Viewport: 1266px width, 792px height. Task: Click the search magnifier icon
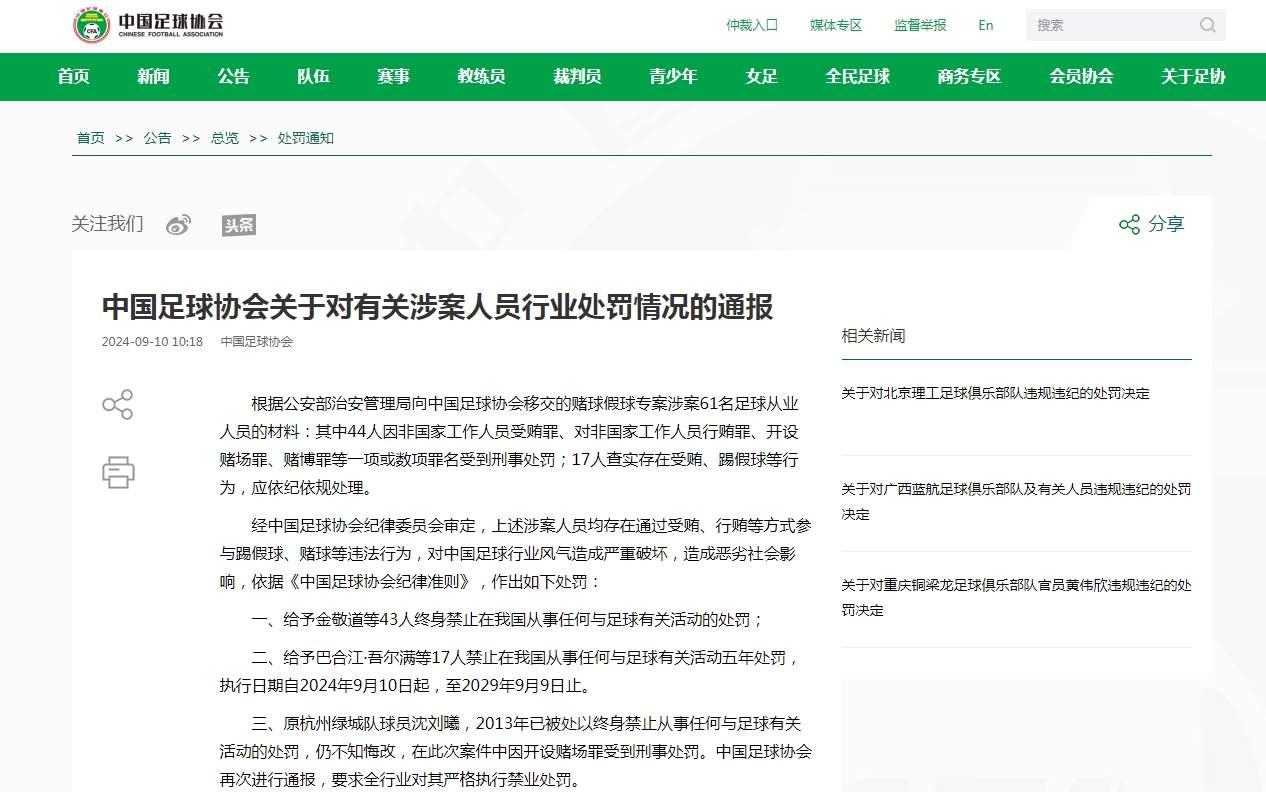(1207, 25)
